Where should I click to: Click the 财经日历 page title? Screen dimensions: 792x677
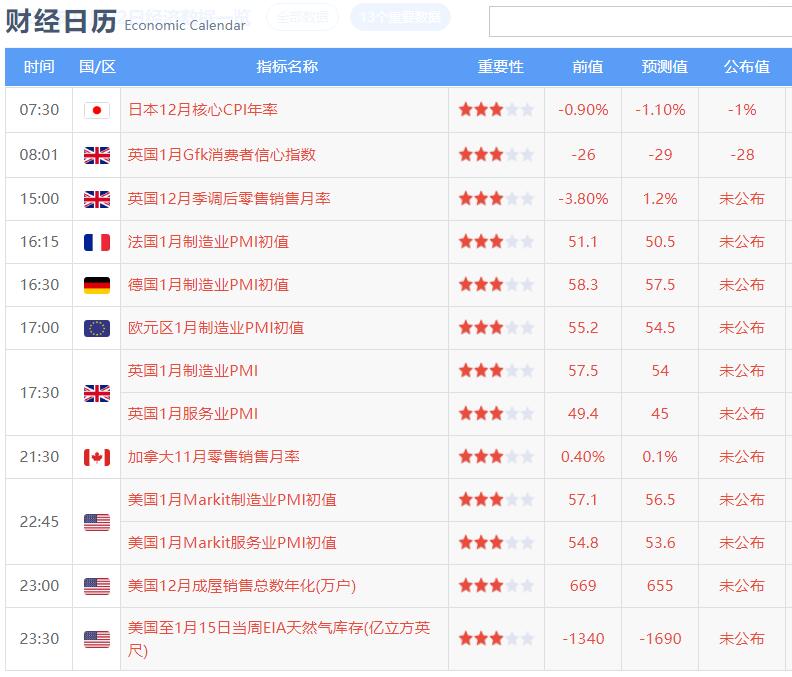pos(61,22)
